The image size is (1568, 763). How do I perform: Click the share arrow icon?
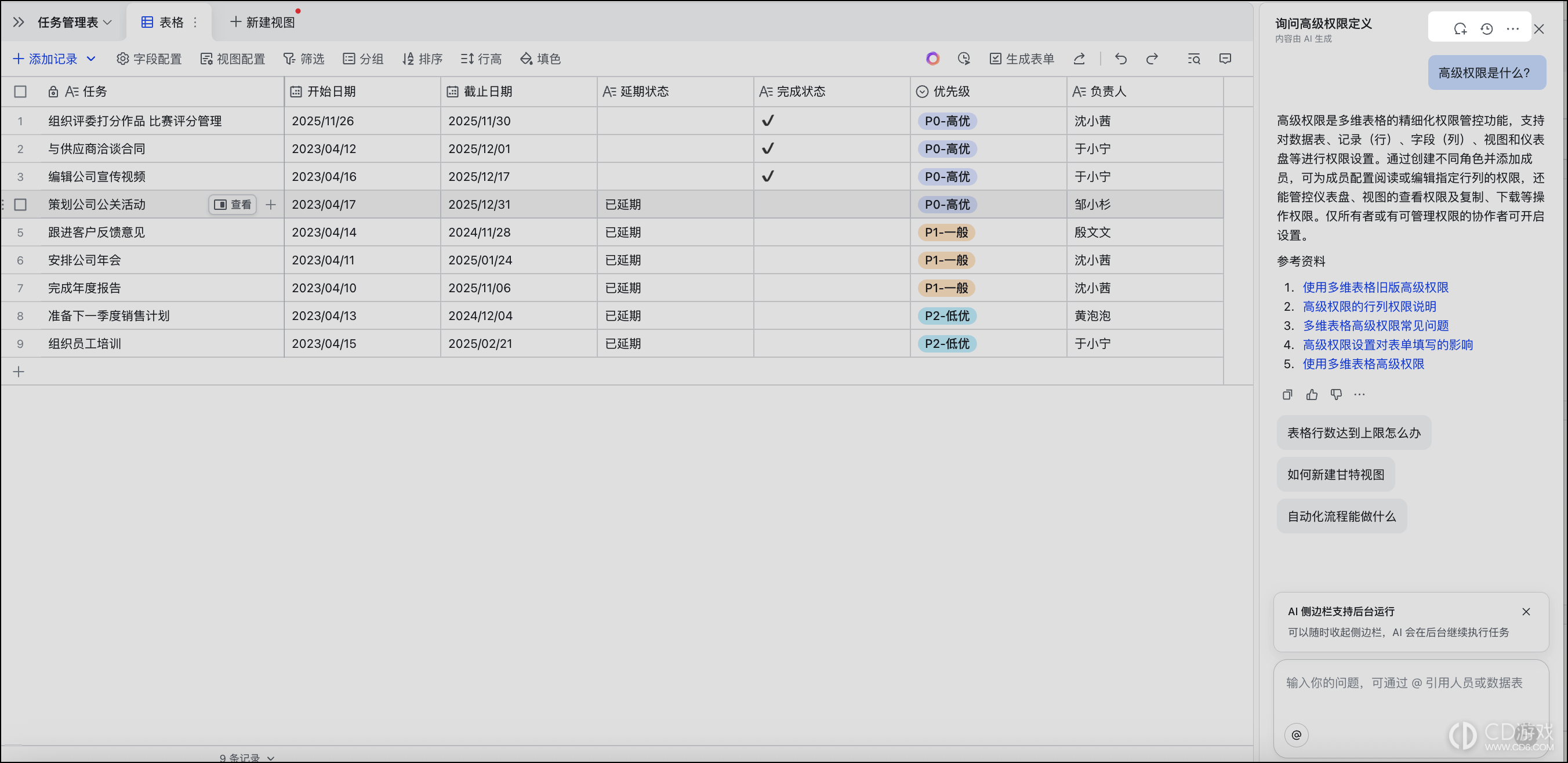pos(1079,59)
